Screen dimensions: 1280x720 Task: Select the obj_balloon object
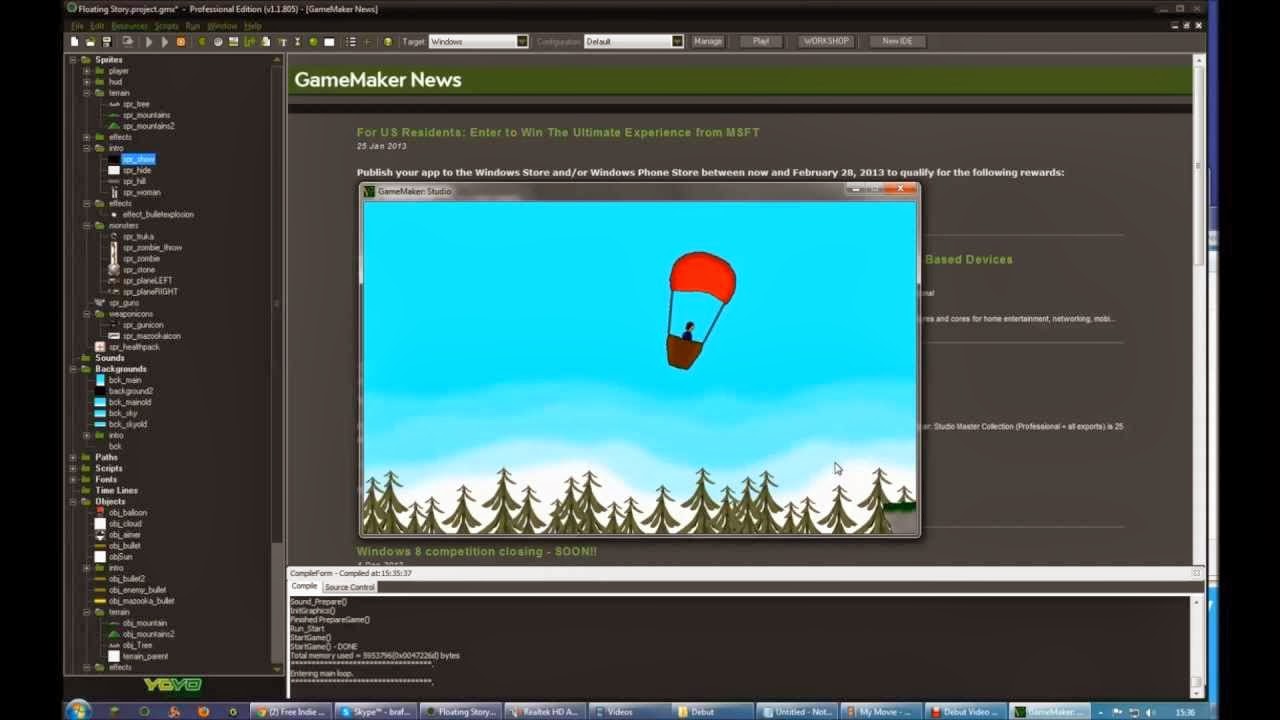pyautogui.click(x=128, y=512)
